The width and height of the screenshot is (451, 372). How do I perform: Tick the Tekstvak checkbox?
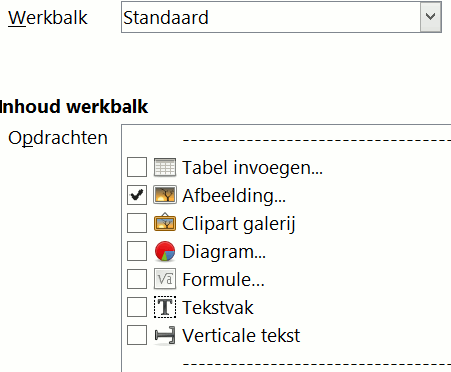[x=137, y=307]
